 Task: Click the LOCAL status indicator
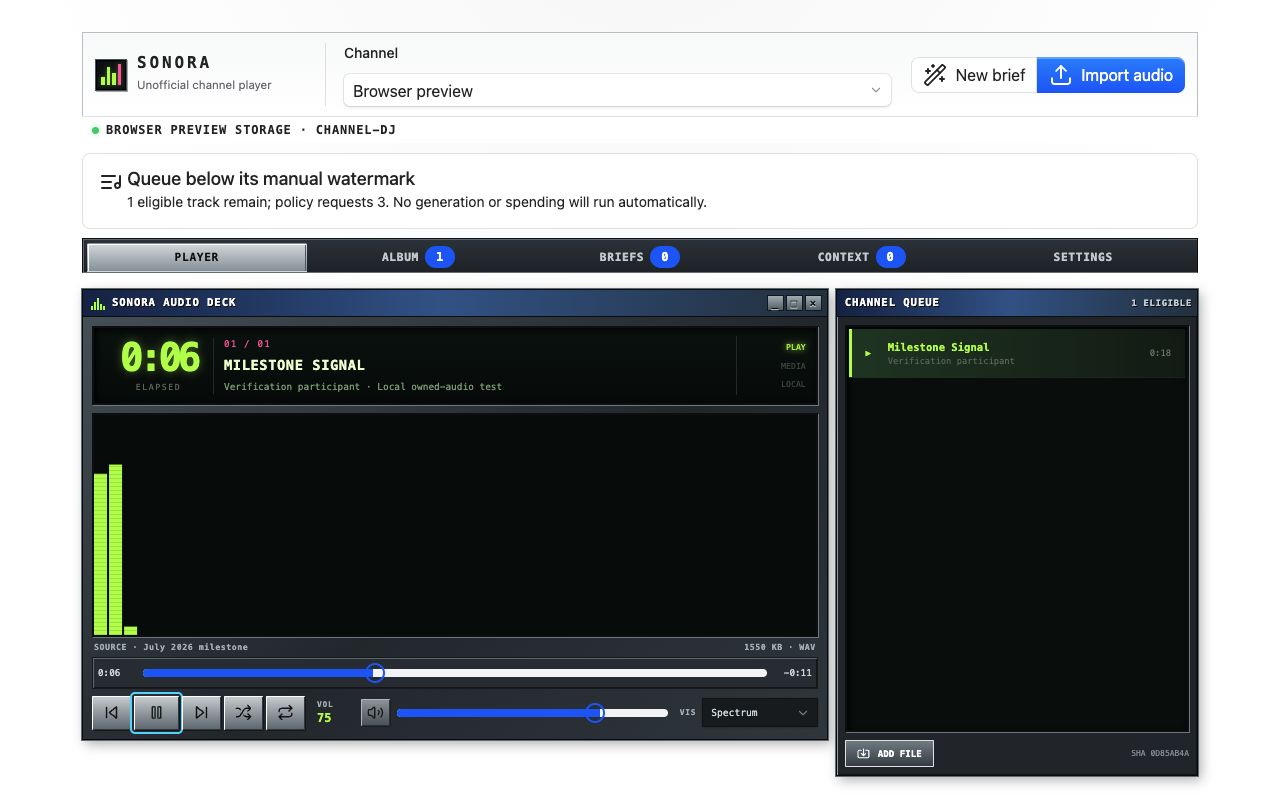793,384
